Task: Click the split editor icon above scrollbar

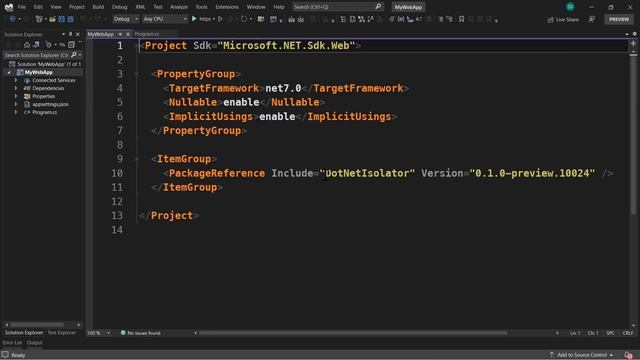Action: coord(633,43)
